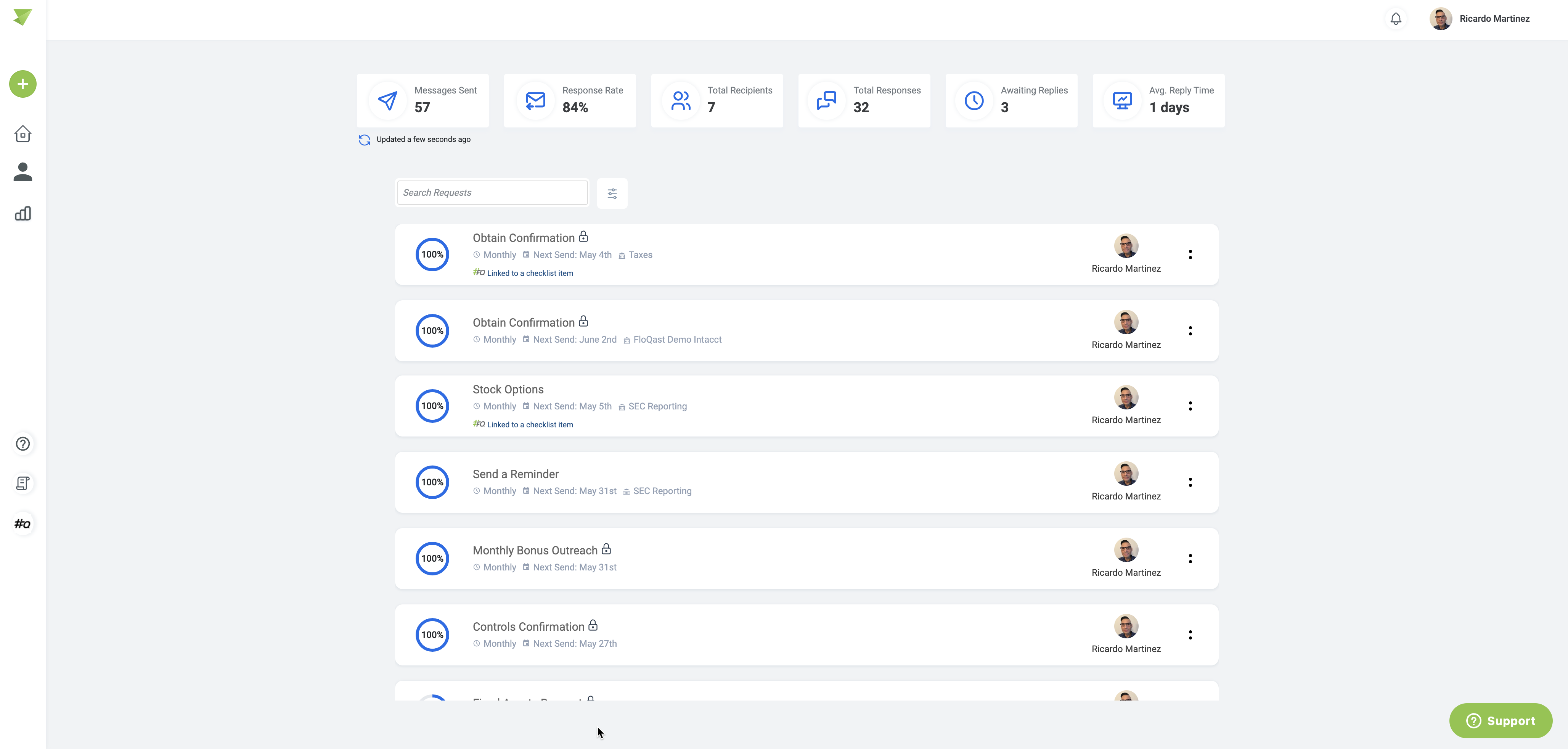The width and height of the screenshot is (1568, 749).
Task: Open the bar chart analytics icon
Action: pyautogui.click(x=22, y=214)
